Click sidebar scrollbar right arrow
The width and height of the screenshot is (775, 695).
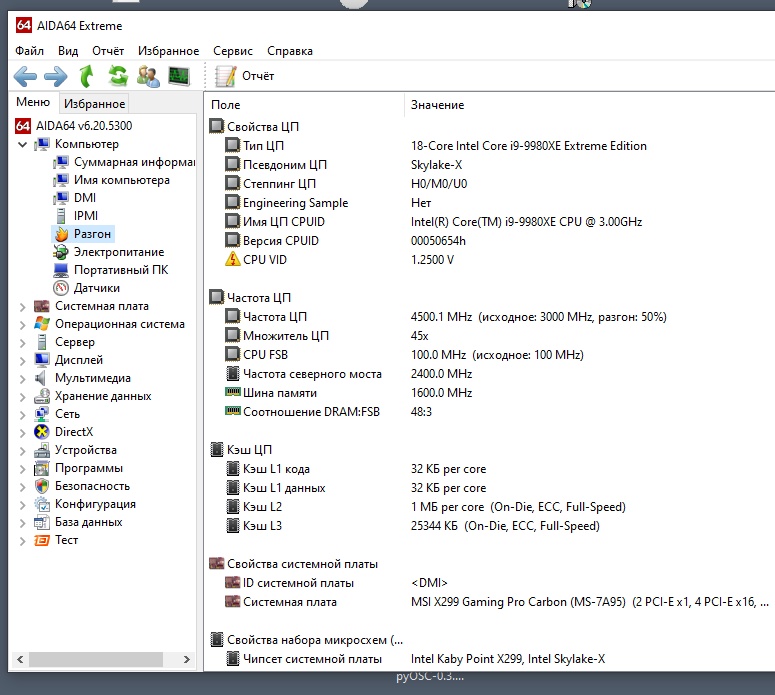click(186, 659)
